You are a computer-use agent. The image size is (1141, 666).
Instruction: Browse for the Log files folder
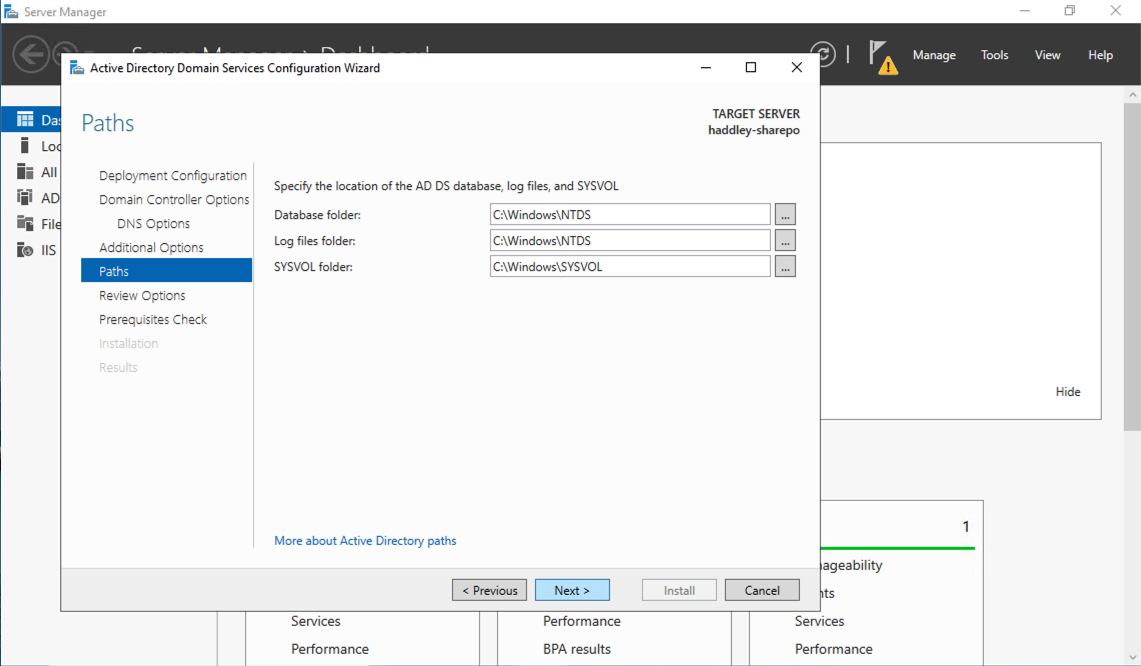(x=785, y=240)
